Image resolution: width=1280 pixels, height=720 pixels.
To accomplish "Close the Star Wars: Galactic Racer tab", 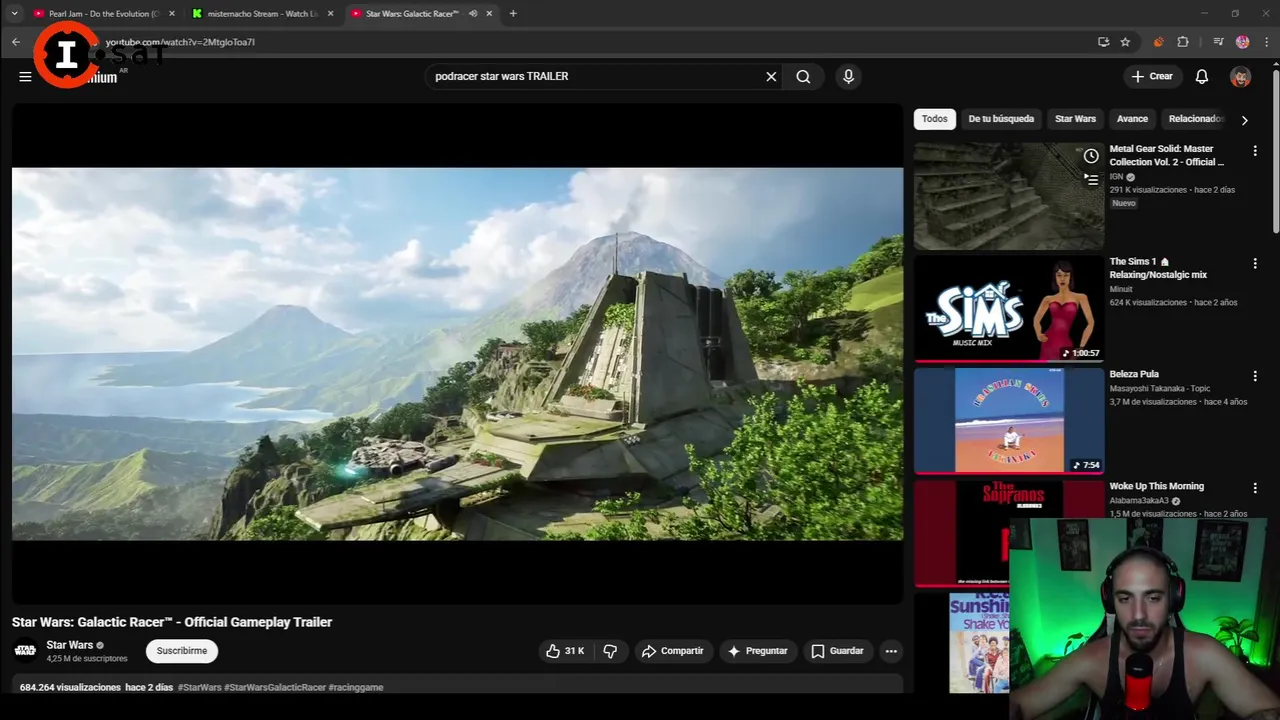I will [x=489, y=14].
